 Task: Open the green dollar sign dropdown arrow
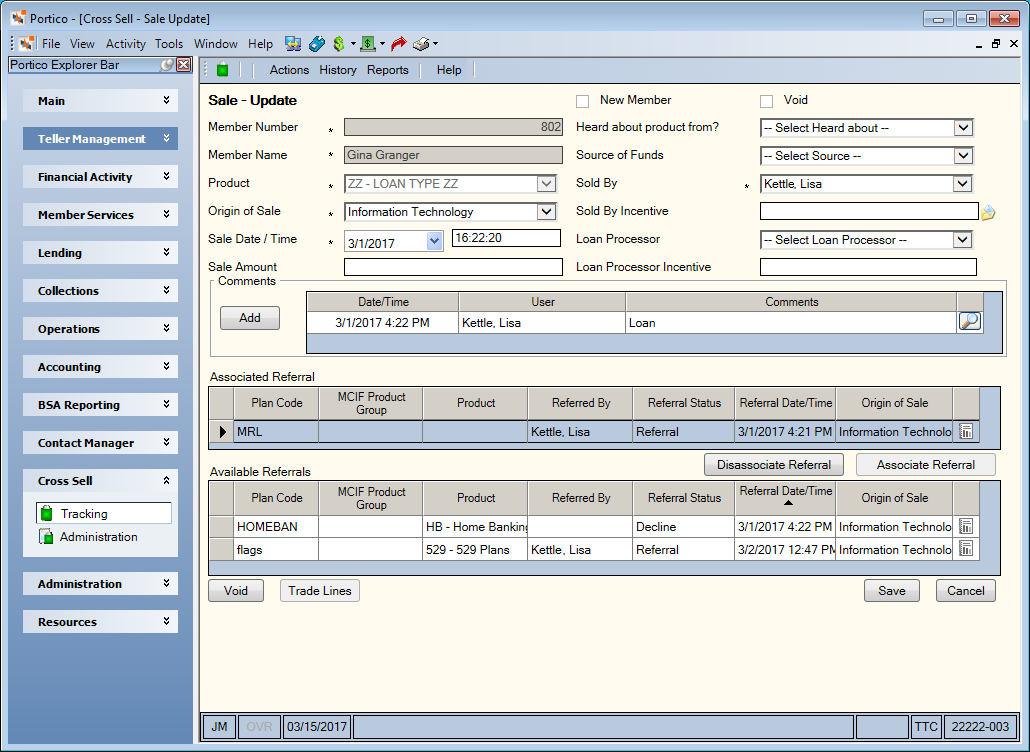coord(353,44)
